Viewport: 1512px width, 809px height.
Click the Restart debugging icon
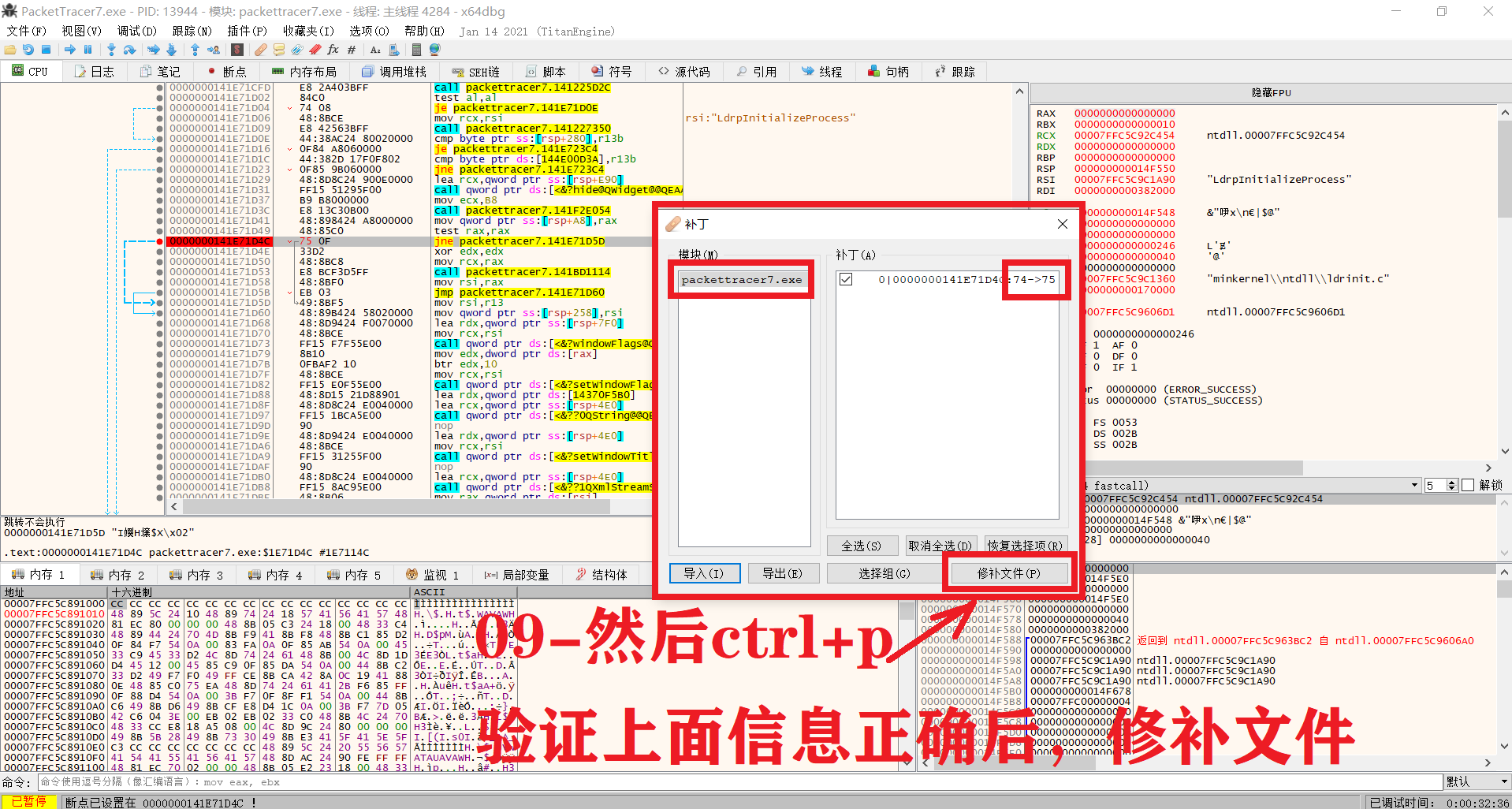(28, 50)
